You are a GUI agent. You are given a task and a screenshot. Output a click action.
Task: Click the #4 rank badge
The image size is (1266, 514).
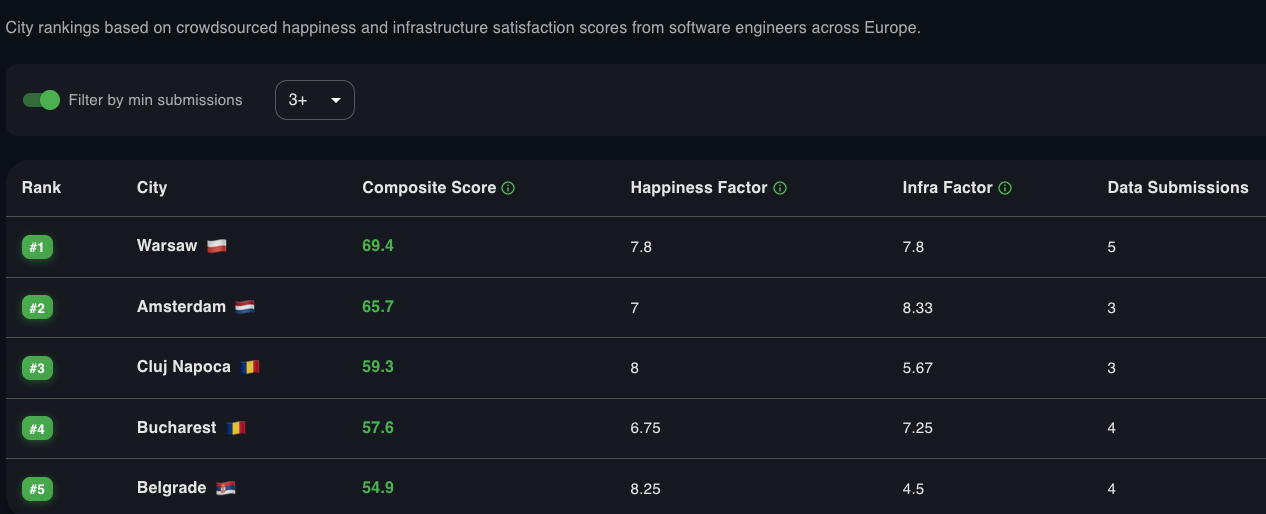pyautogui.click(x=37, y=429)
